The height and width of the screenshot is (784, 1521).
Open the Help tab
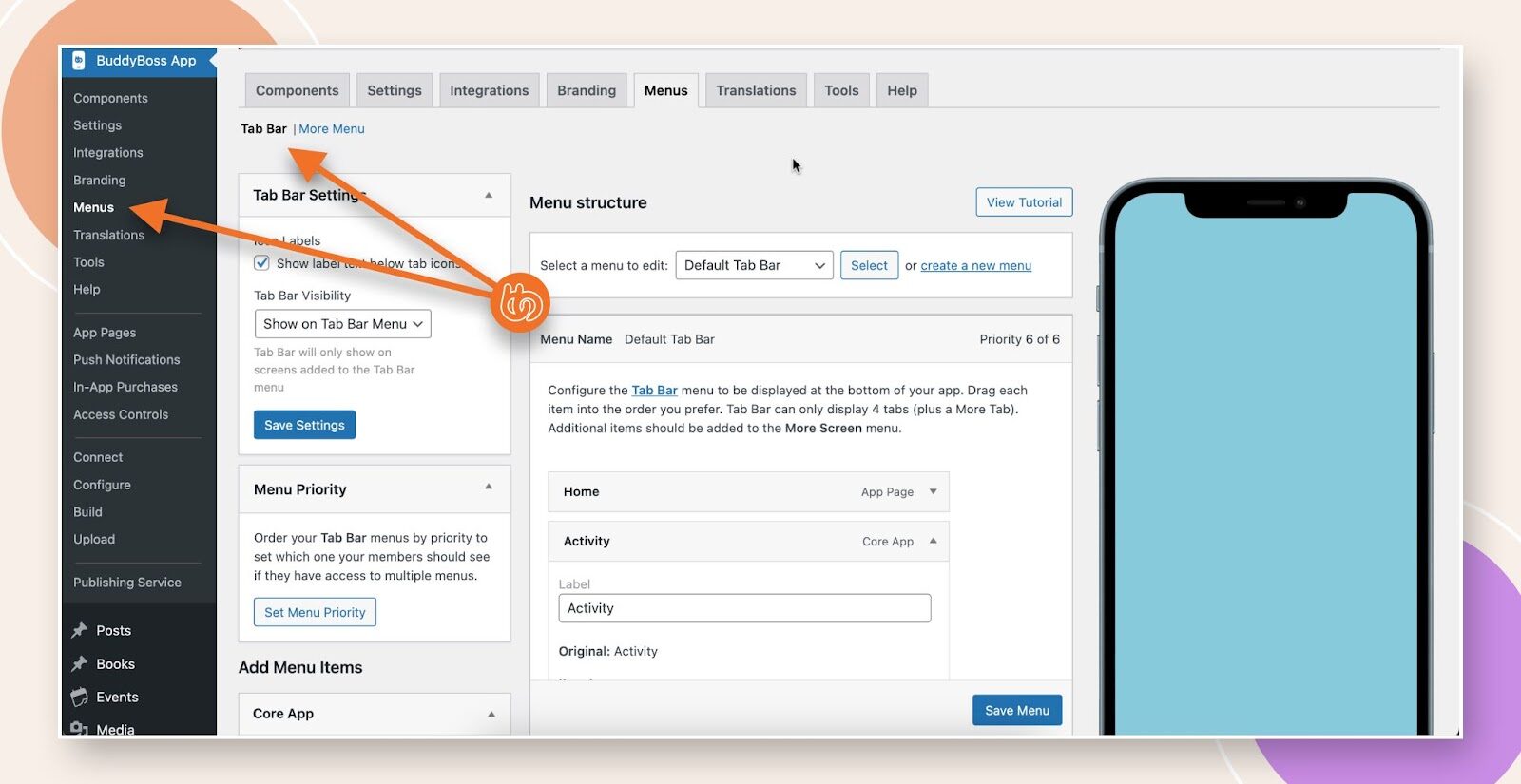902,90
